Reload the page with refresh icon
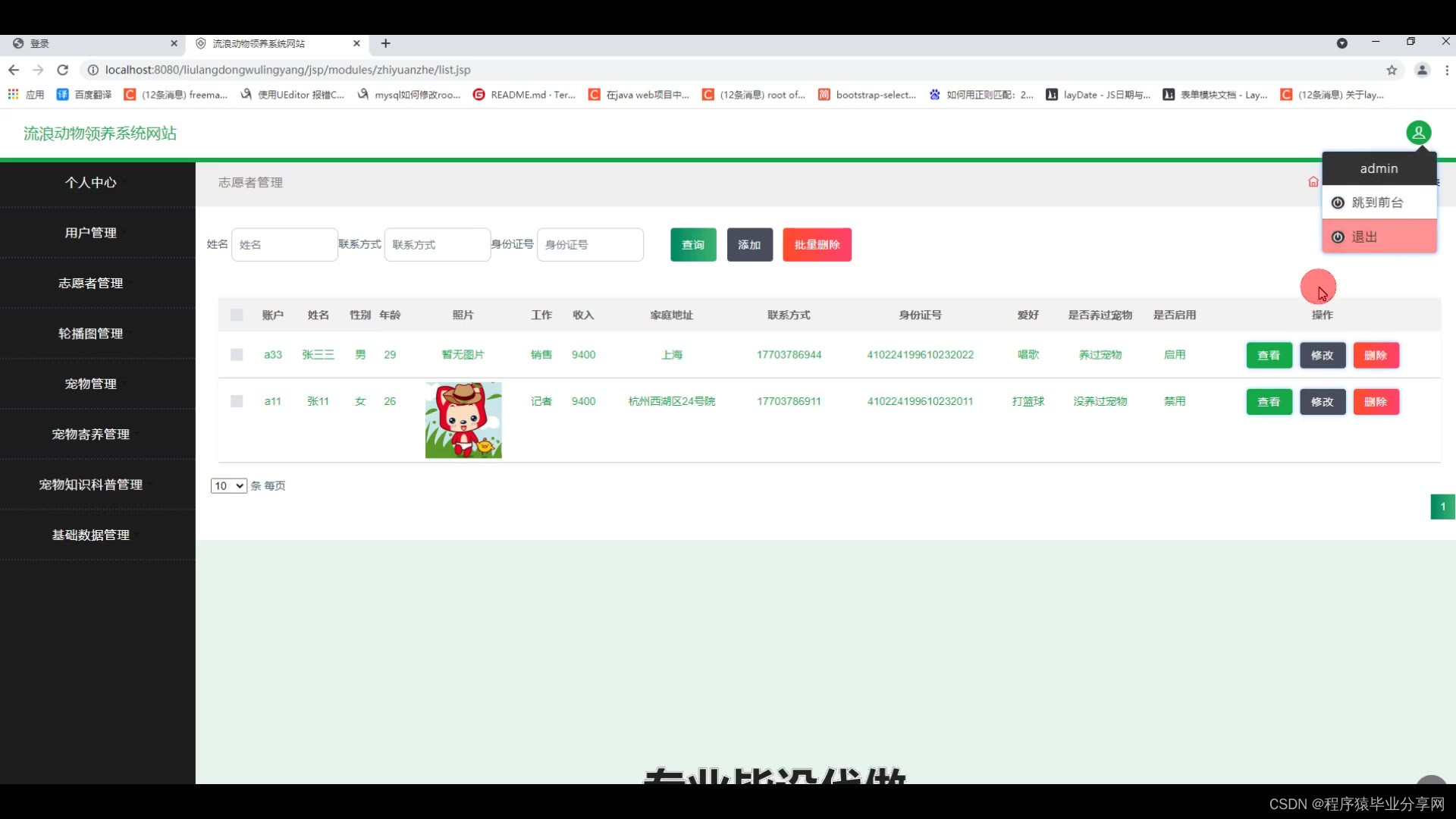Image resolution: width=1456 pixels, height=819 pixels. click(63, 70)
